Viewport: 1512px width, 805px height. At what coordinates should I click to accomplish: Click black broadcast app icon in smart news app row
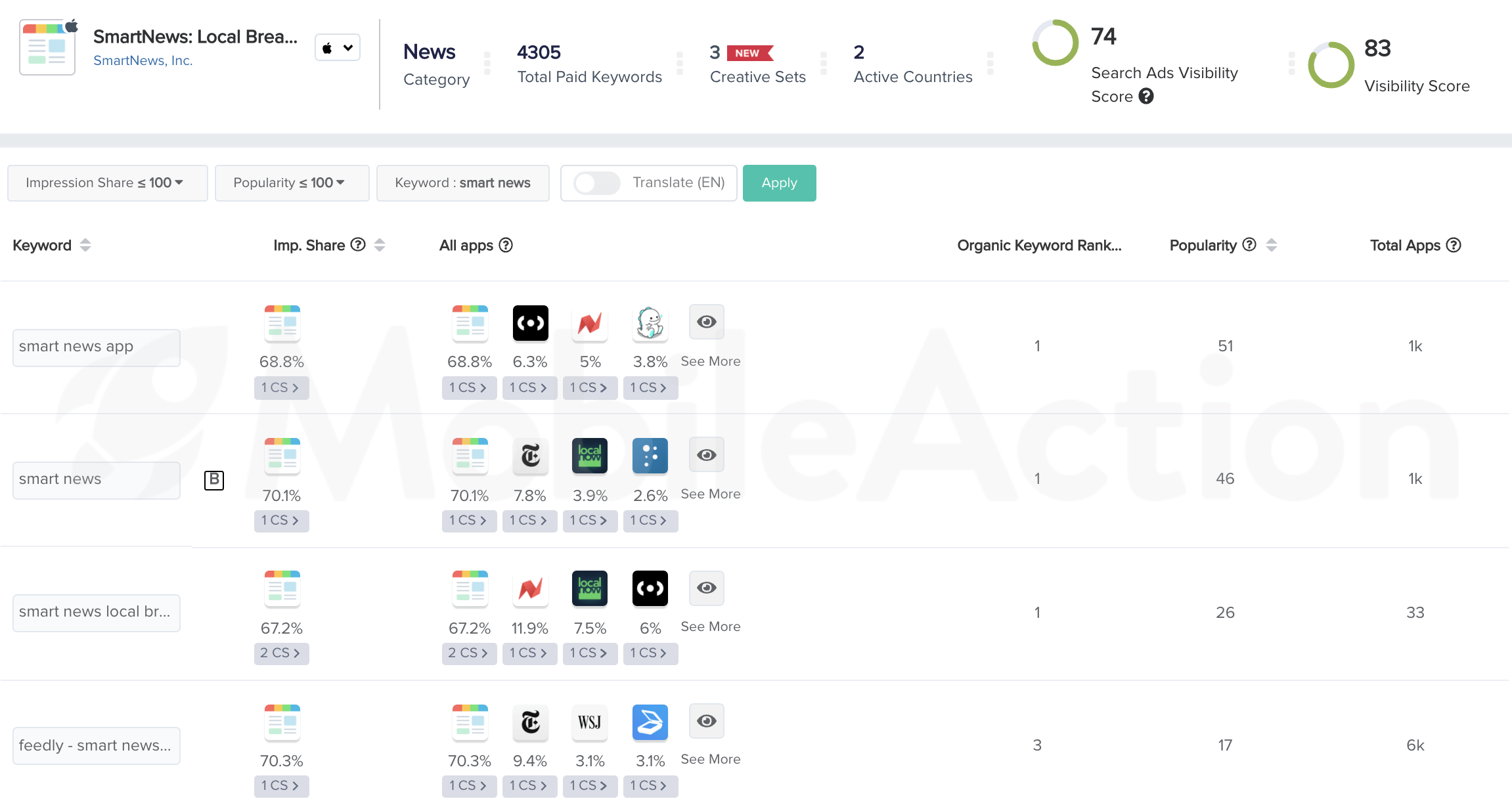pos(530,323)
